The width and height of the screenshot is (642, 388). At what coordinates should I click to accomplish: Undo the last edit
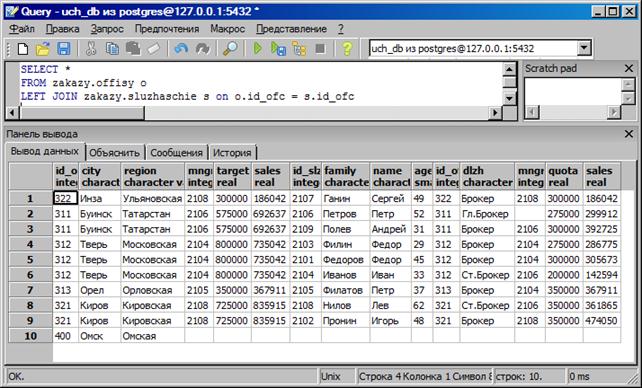(181, 49)
